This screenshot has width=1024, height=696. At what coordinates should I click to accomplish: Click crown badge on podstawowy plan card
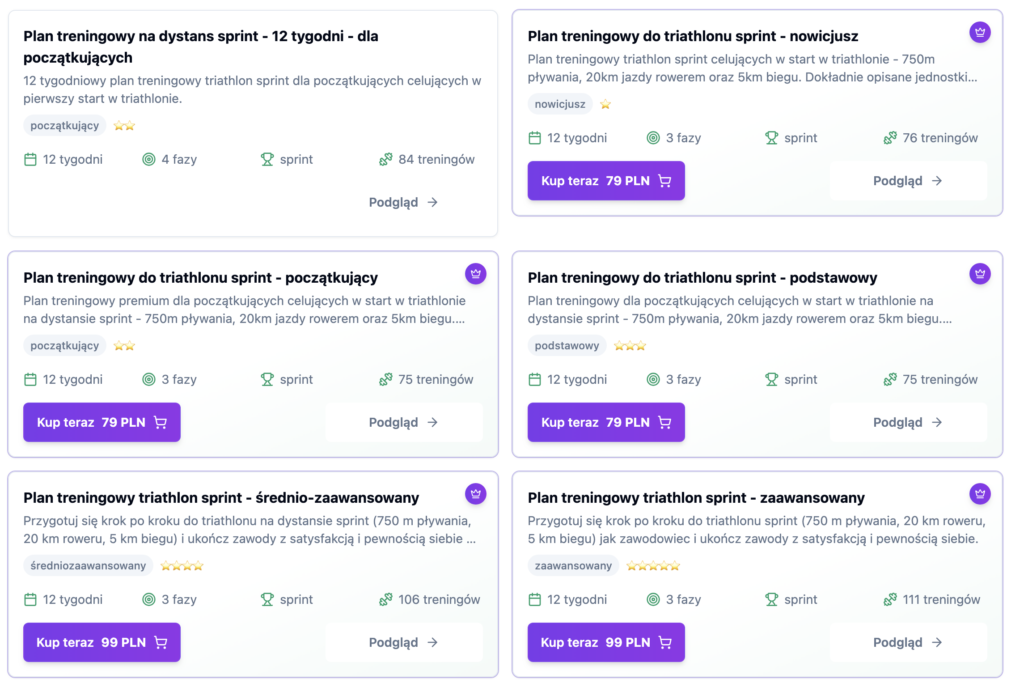pyautogui.click(x=980, y=274)
